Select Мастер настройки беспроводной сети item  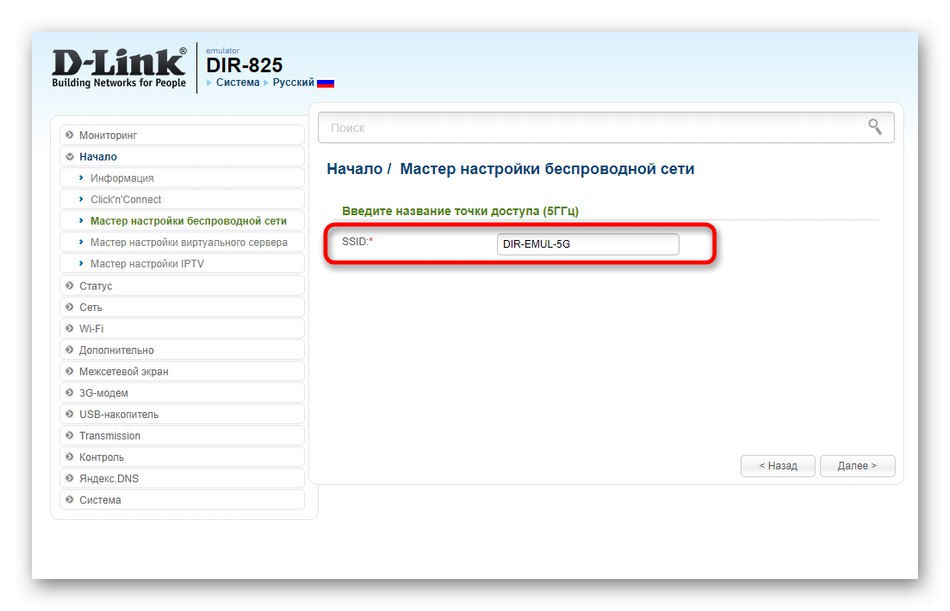(182, 221)
